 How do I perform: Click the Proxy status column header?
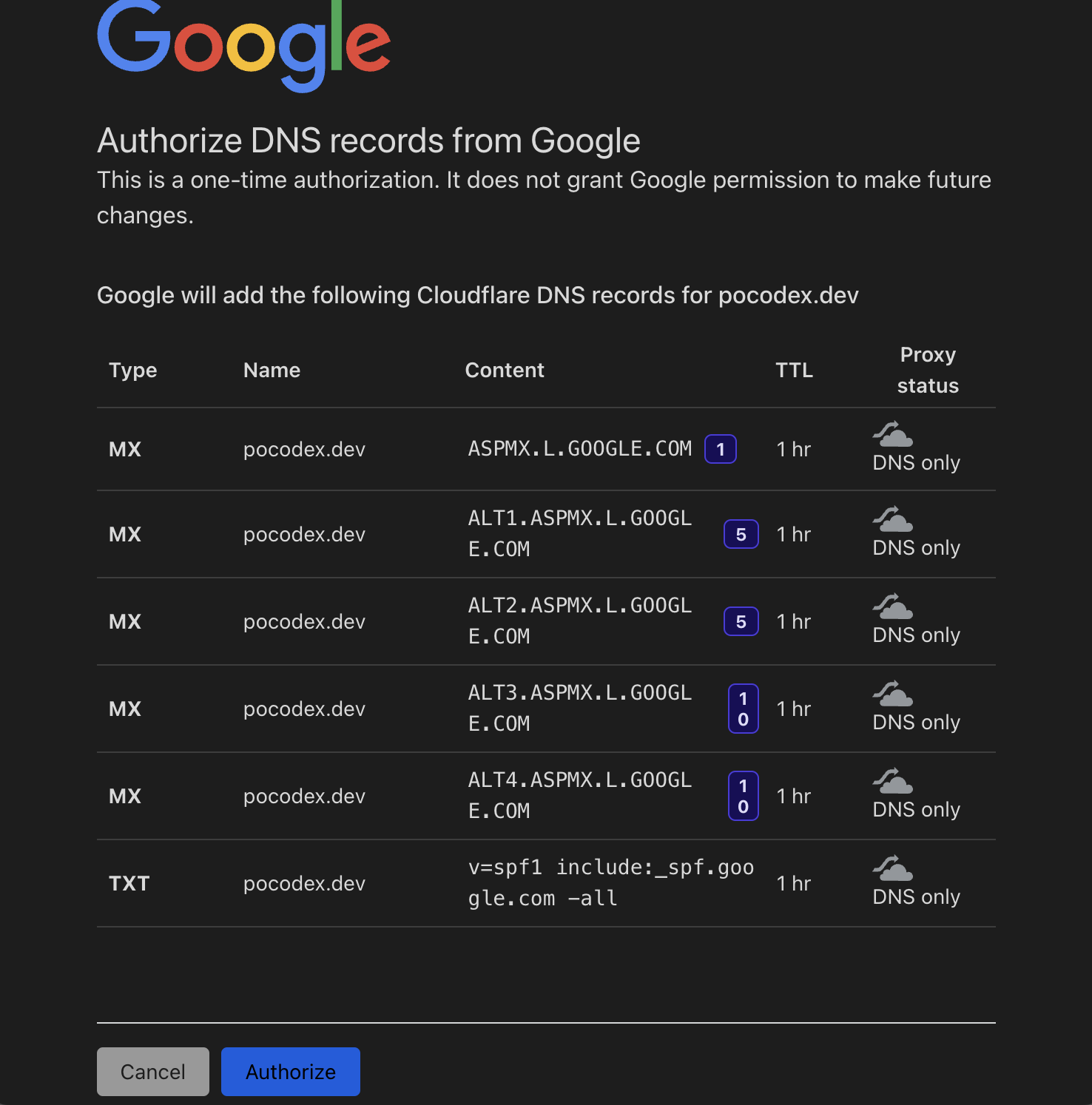(x=928, y=370)
